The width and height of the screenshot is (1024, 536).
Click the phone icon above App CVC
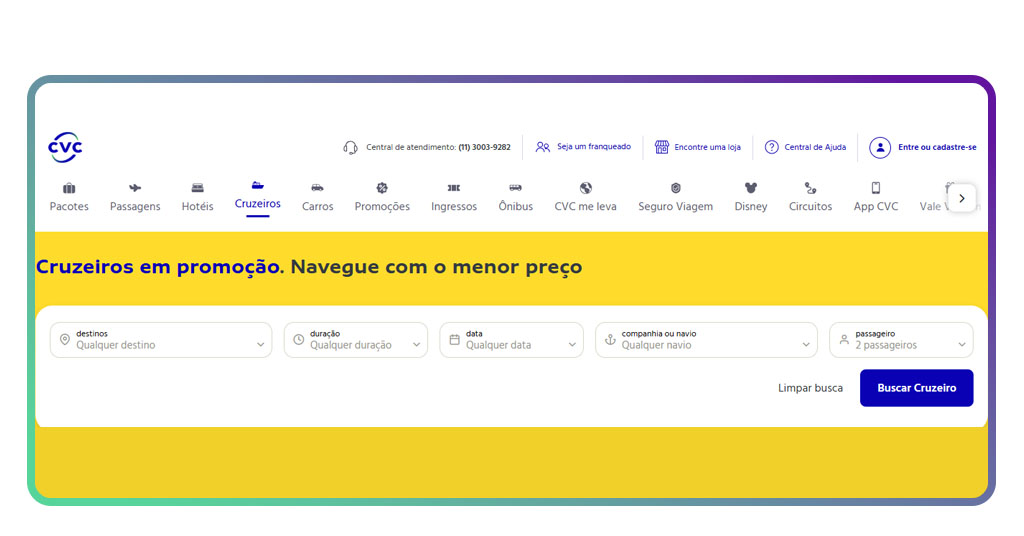(x=876, y=188)
